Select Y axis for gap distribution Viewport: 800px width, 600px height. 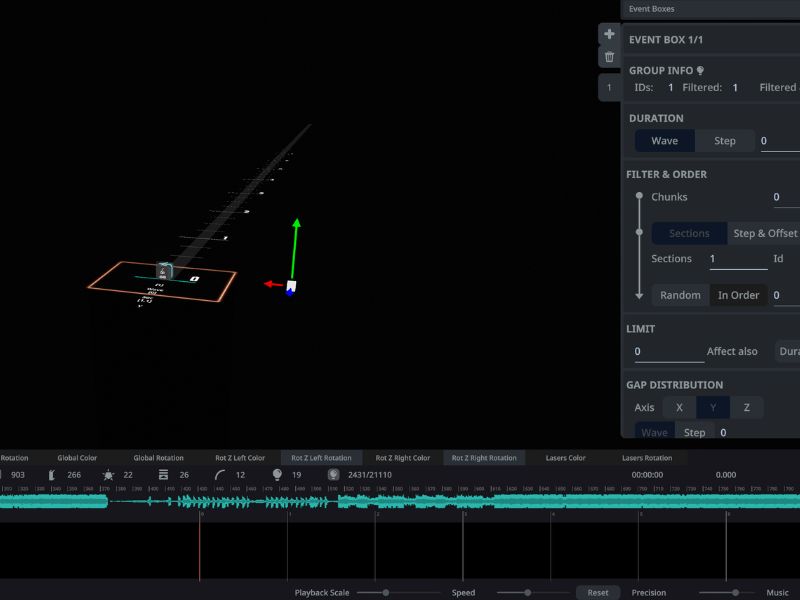pyautogui.click(x=713, y=407)
